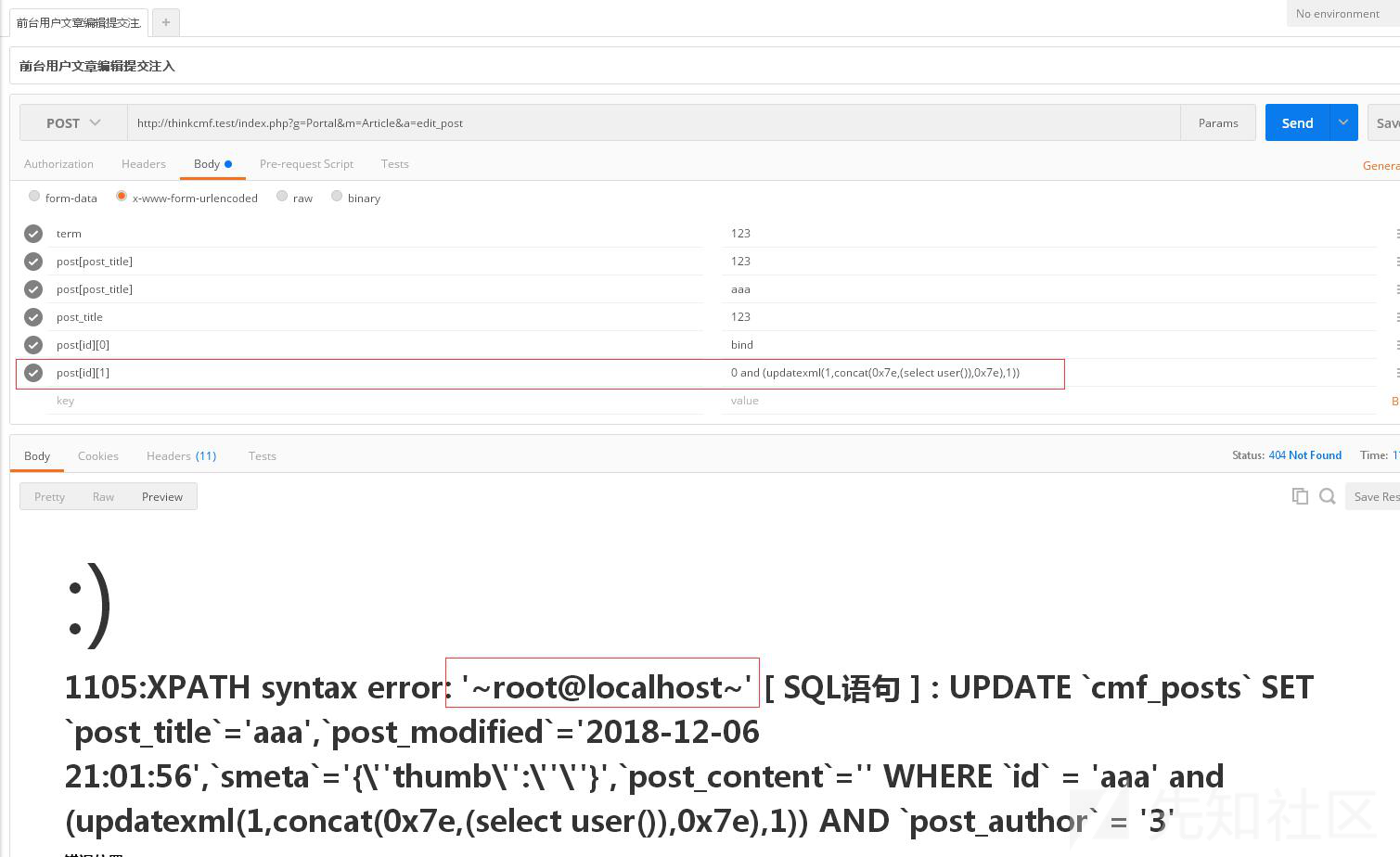Click the 'aaa' parameter value
This screenshot has width=1400, height=857.
coord(740,289)
